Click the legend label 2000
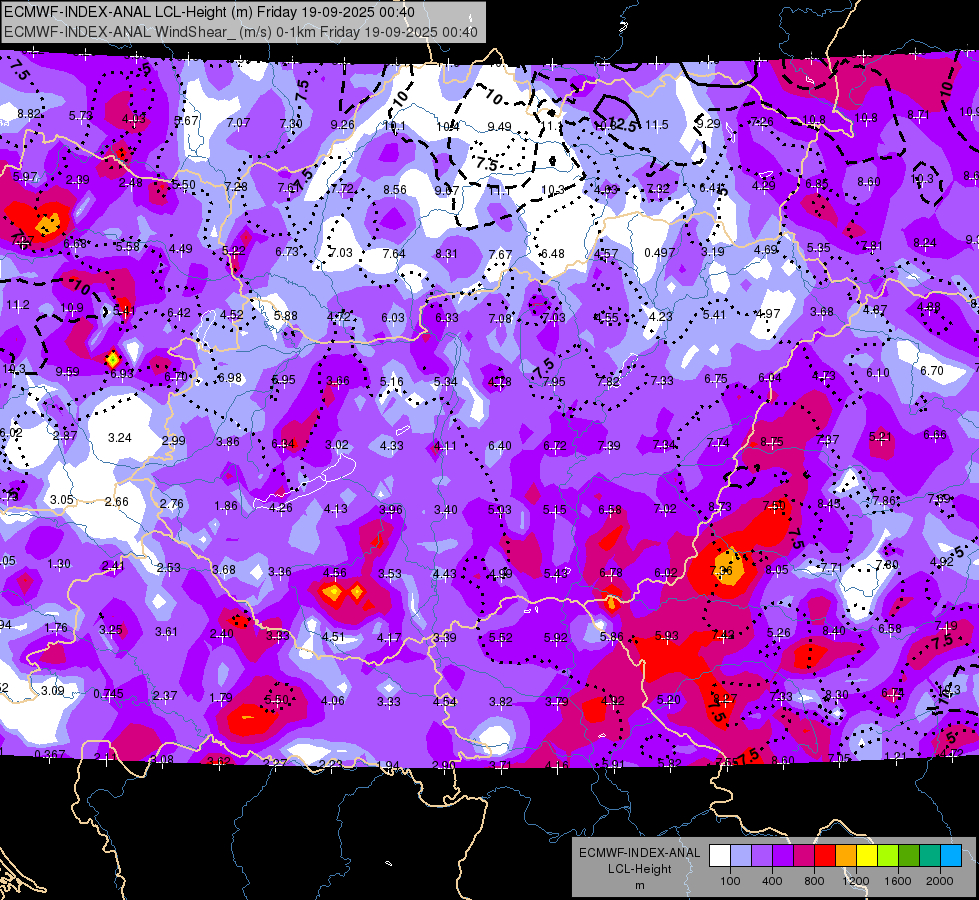 pos(939,881)
